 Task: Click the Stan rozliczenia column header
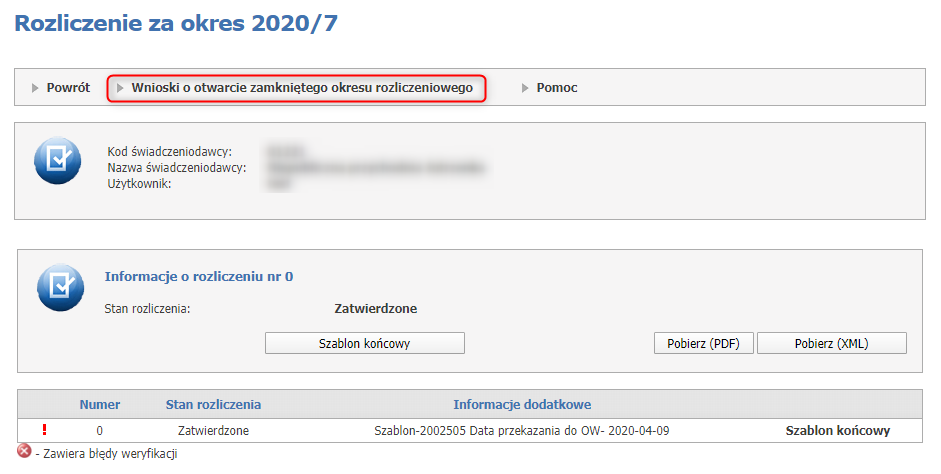[213, 404]
